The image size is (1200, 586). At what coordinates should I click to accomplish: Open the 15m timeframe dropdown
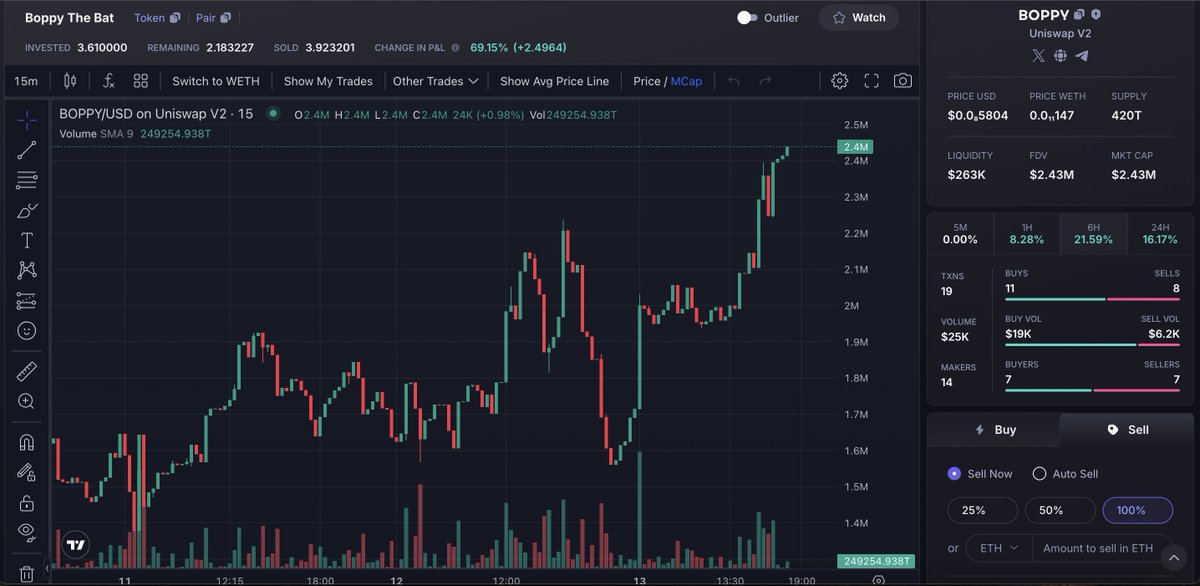coord(26,81)
